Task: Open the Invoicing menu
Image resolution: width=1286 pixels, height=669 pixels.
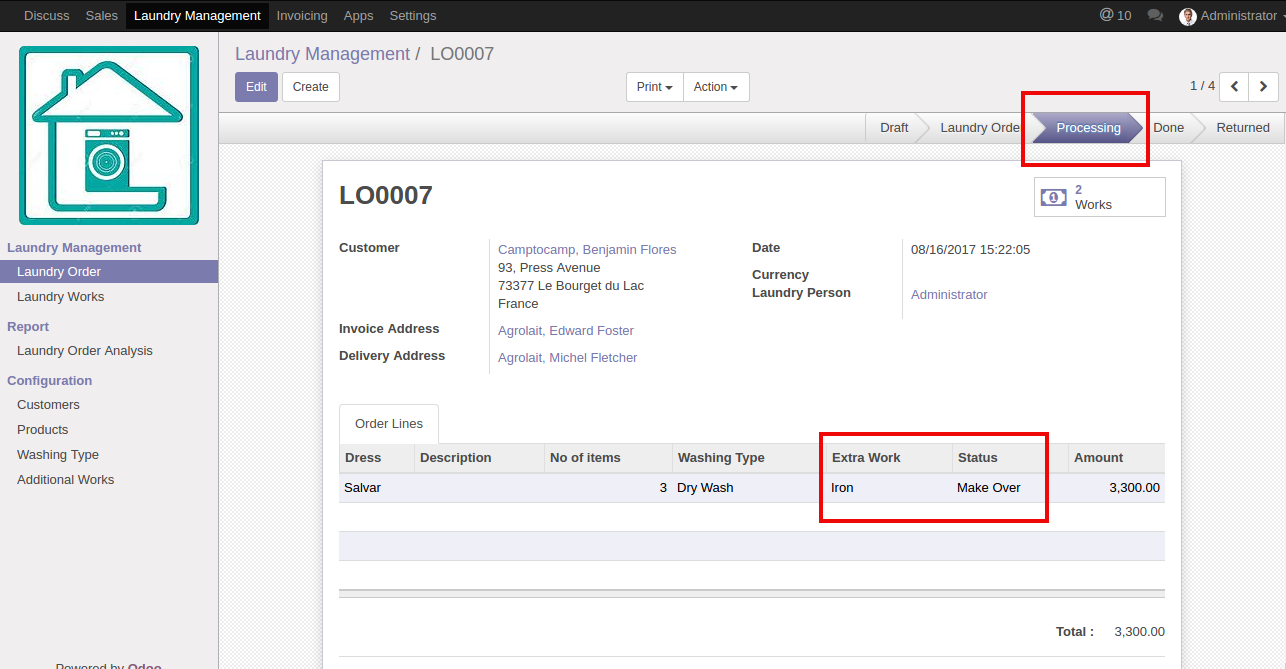Action: (302, 16)
